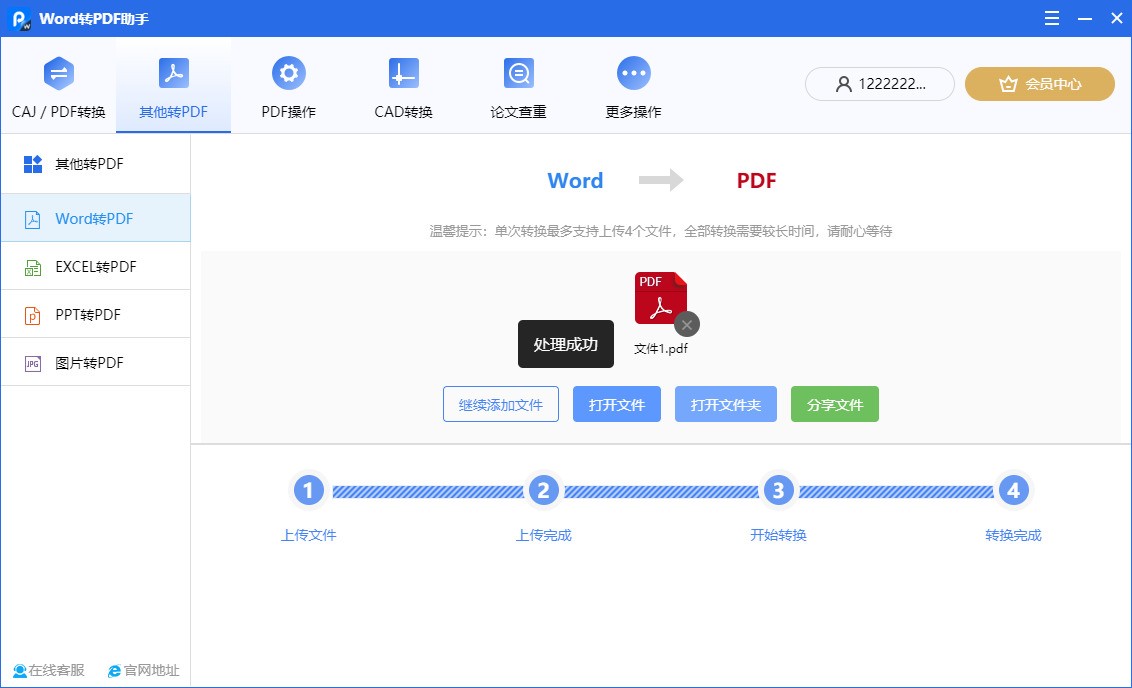Click the 打开文件 button
This screenshot has height=688, width=1132.
click(616, 404)
